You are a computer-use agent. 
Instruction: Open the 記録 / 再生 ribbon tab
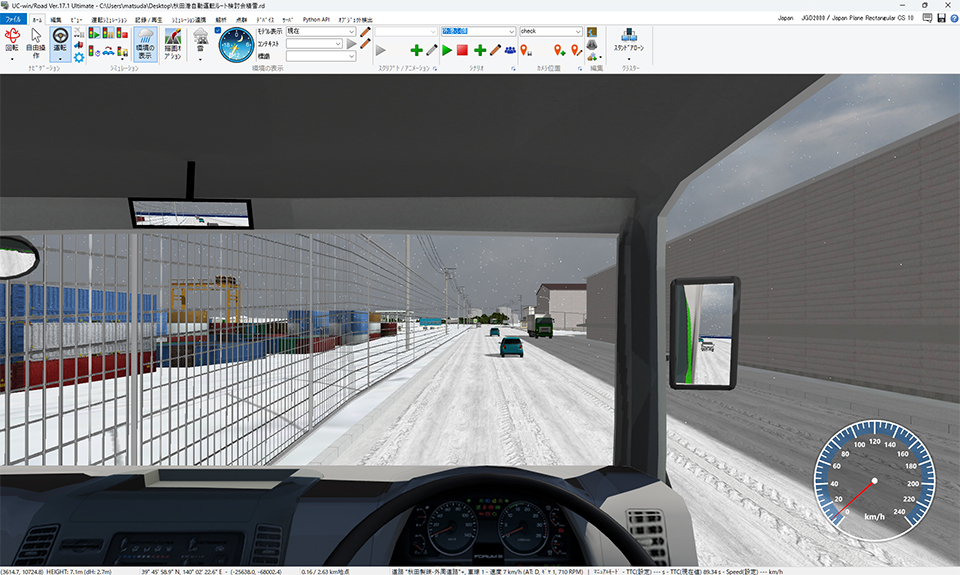click(x=149, y=20)
